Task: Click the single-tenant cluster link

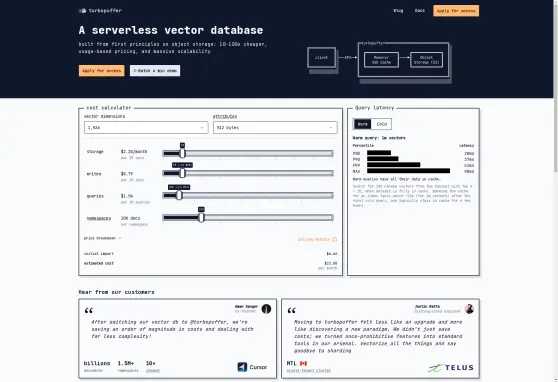Action: [x=309, y=371]
